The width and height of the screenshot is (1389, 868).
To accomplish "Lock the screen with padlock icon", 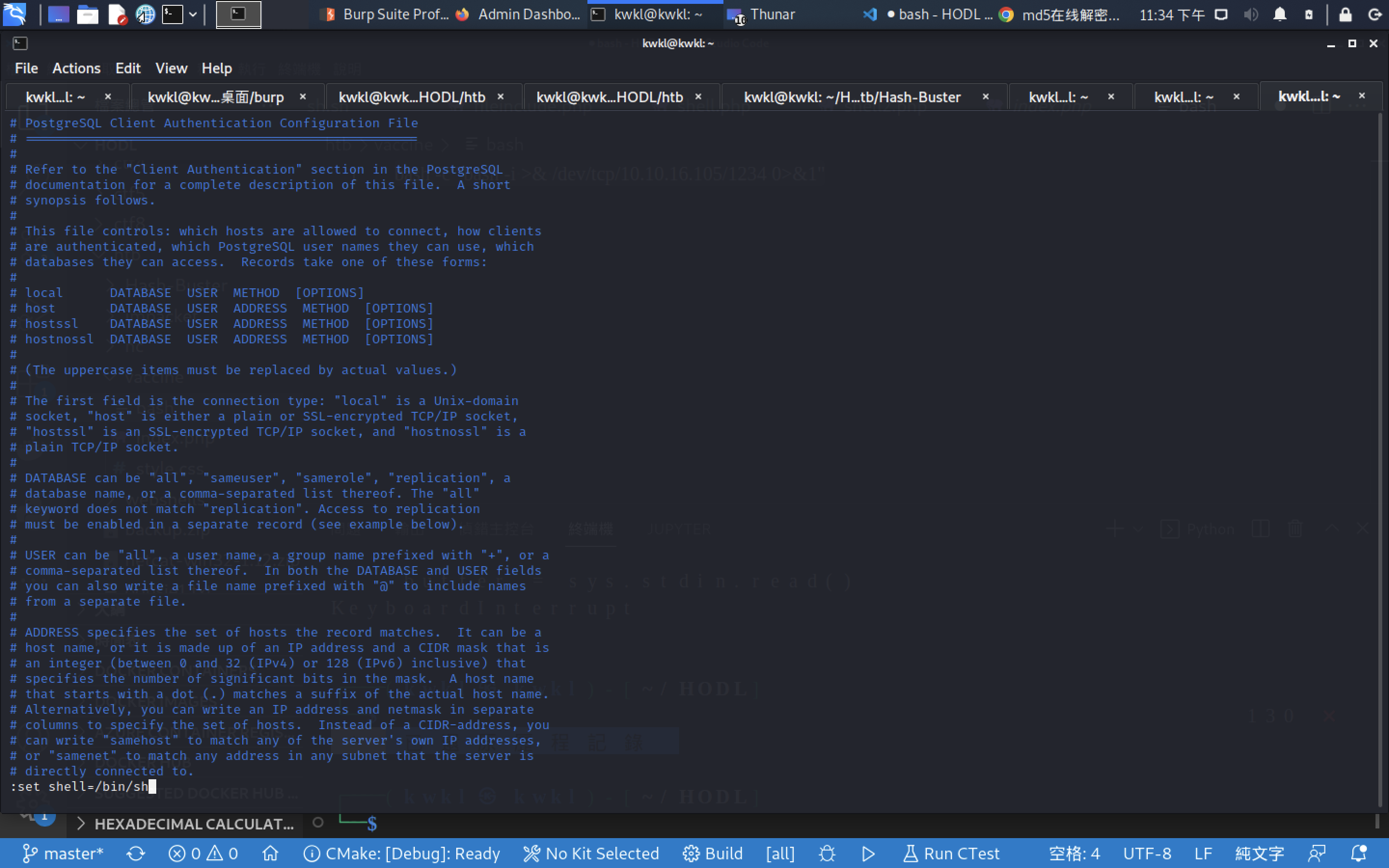I will [1345, 14].
